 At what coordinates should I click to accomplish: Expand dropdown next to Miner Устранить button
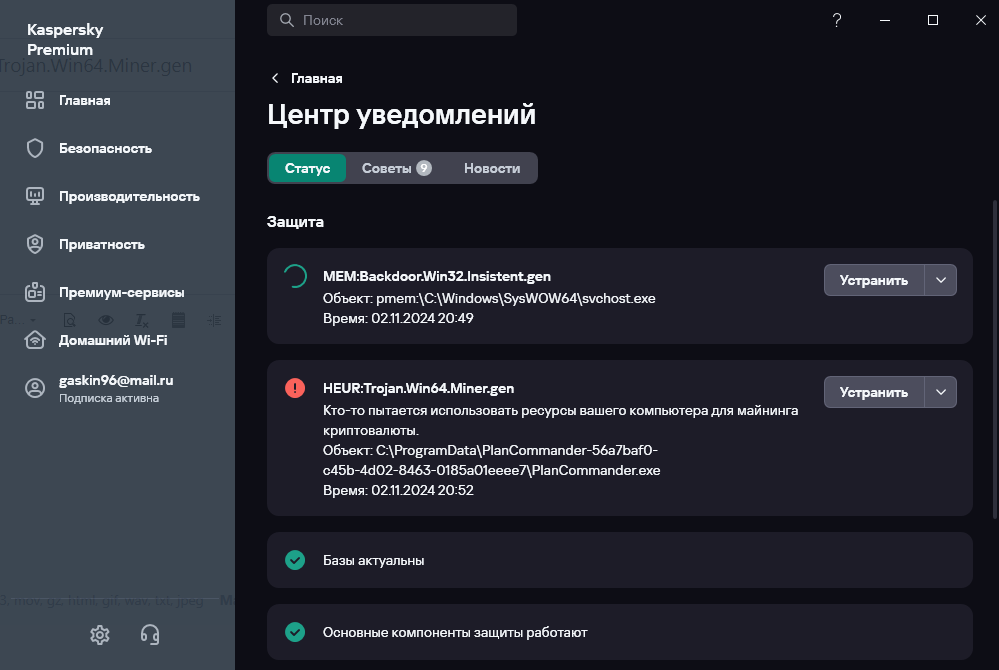pos(941,392)
